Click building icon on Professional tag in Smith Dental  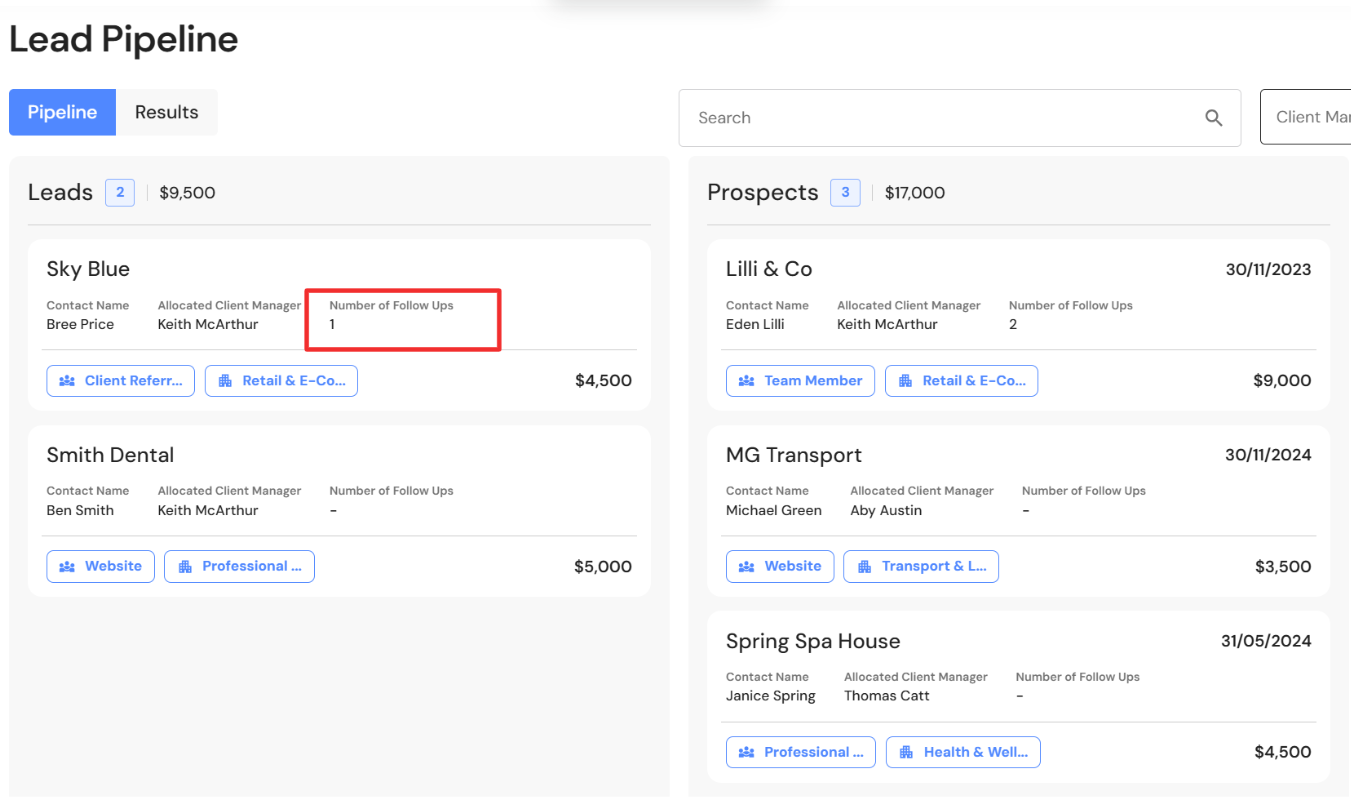[185, 567]
